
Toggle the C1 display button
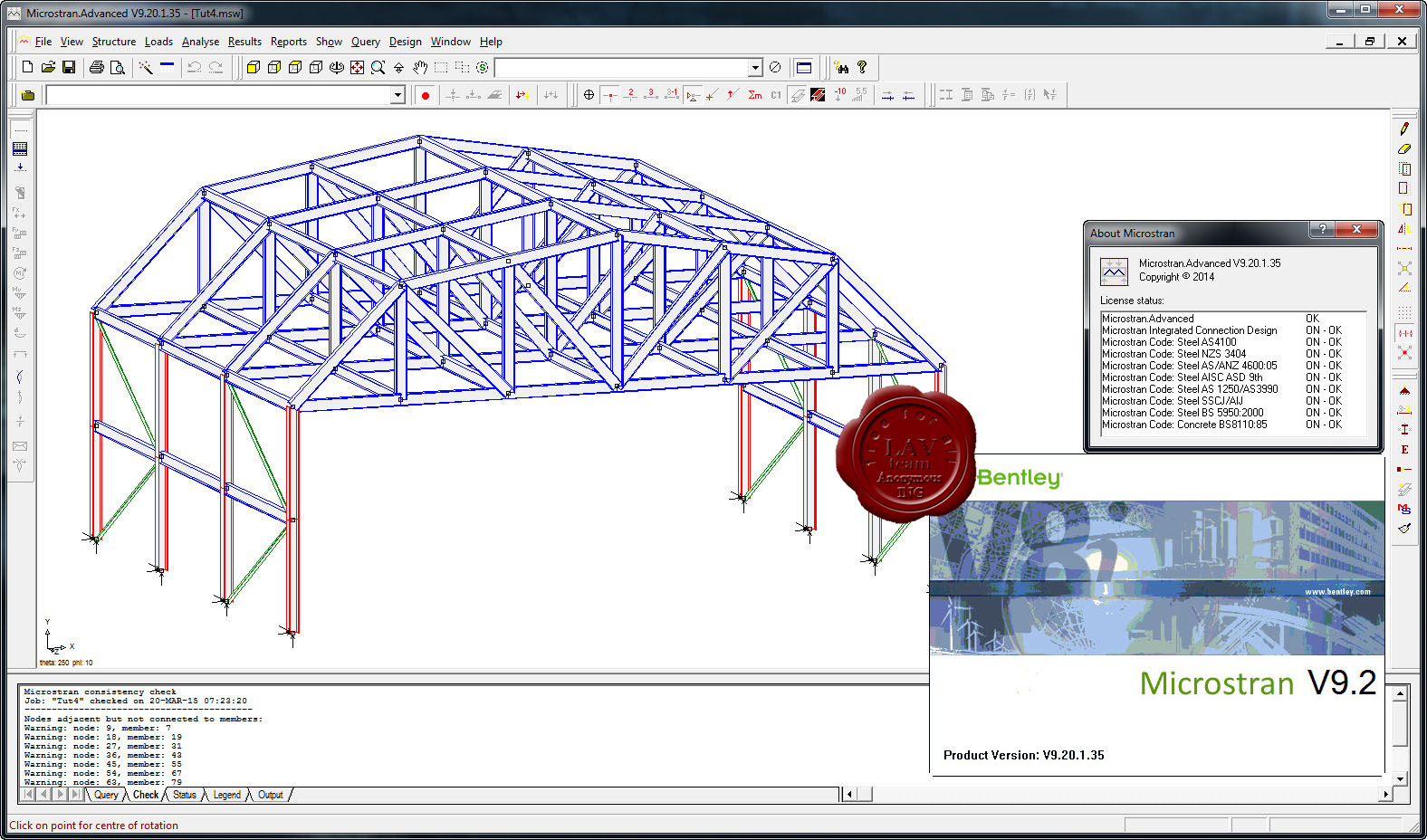[776, 95]
